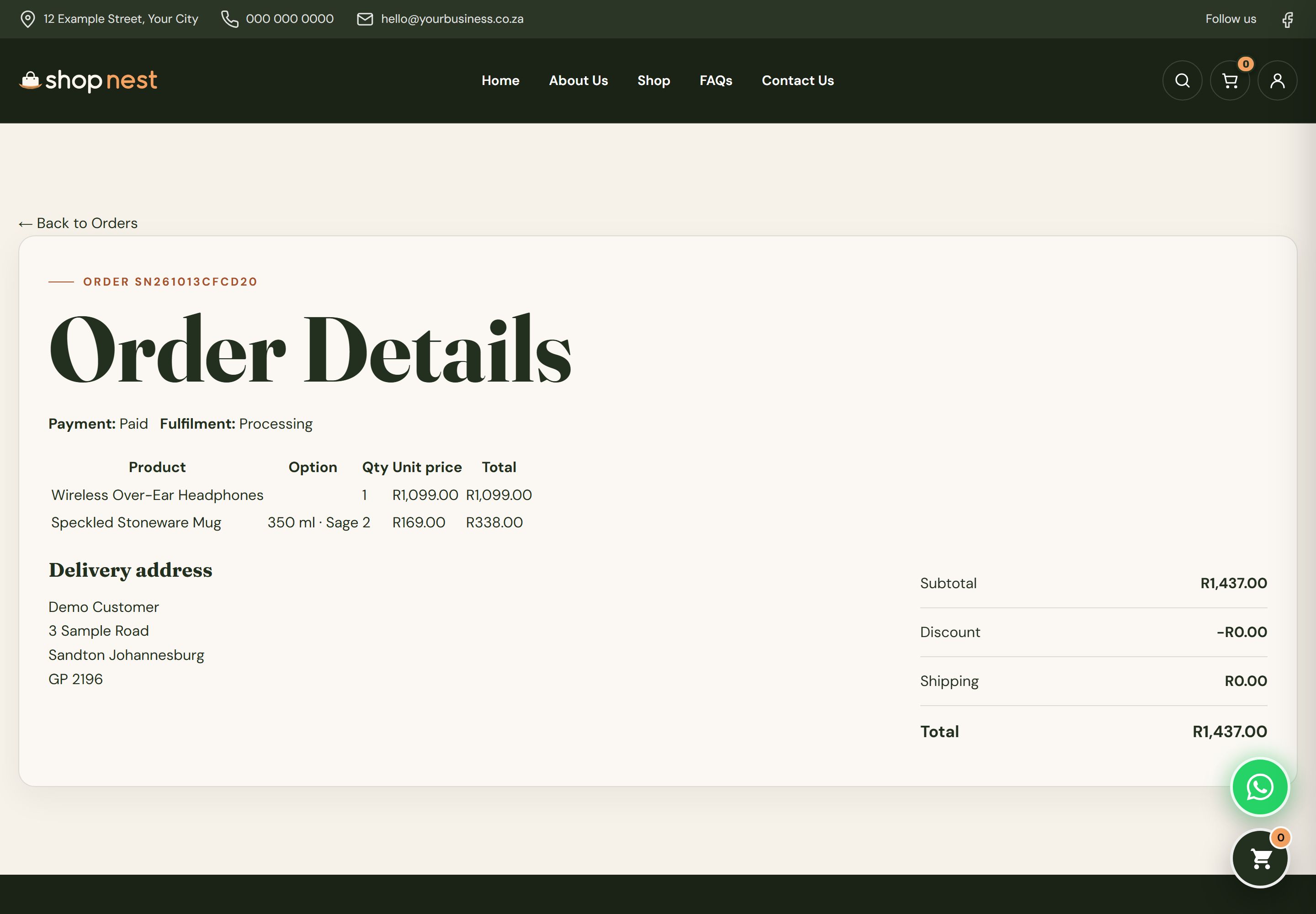The image size is (1316, 914).
Task: Click the phone number 000 000 0000
Action: coord(290,19)
